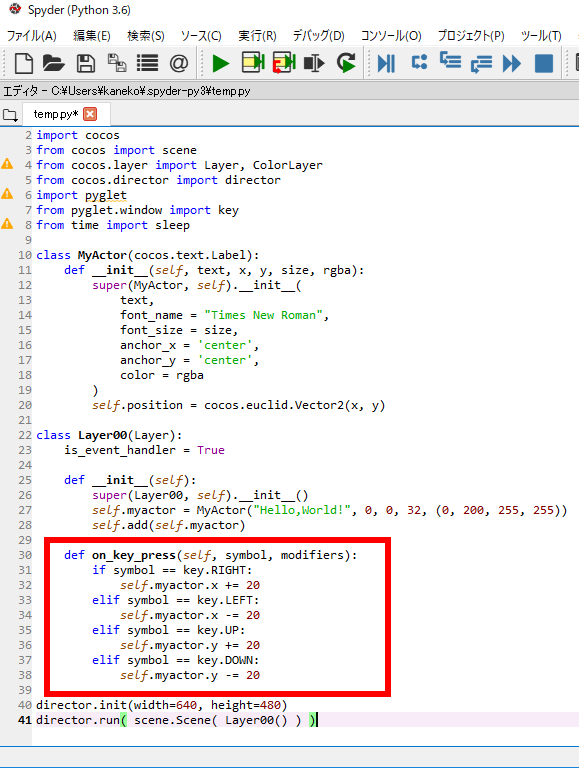Run selection or current line icon
Image resolution: width=579 pixels, height=768 pixels.
tap(314, 63)
